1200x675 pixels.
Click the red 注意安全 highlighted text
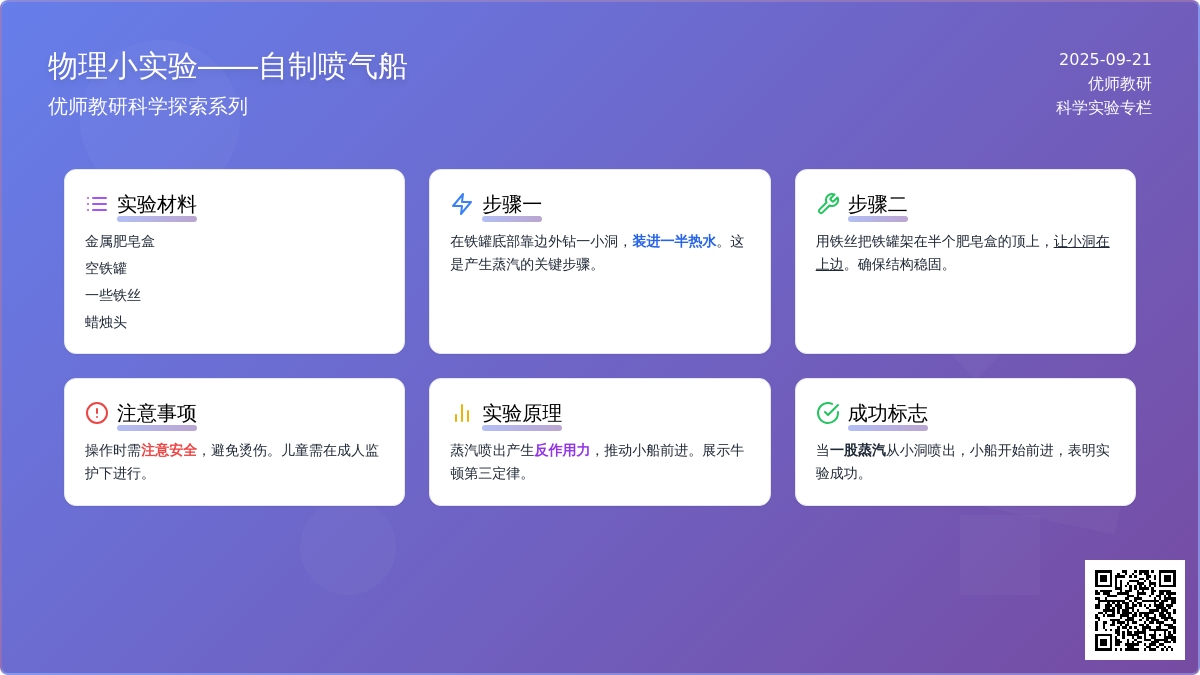pyautogui.click(x=169, y=450)
